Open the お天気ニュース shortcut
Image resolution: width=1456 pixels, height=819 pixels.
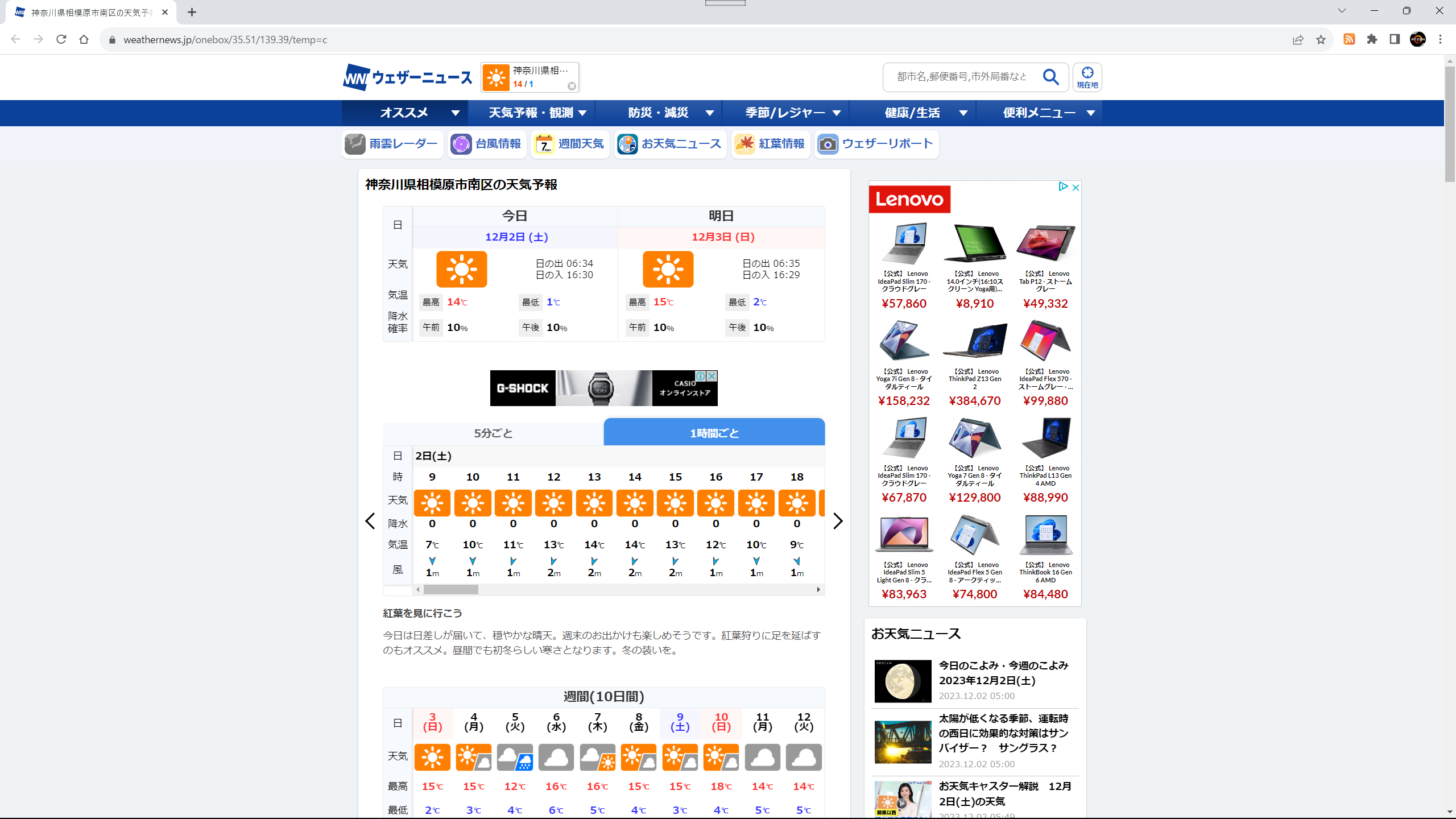[670, 144]
